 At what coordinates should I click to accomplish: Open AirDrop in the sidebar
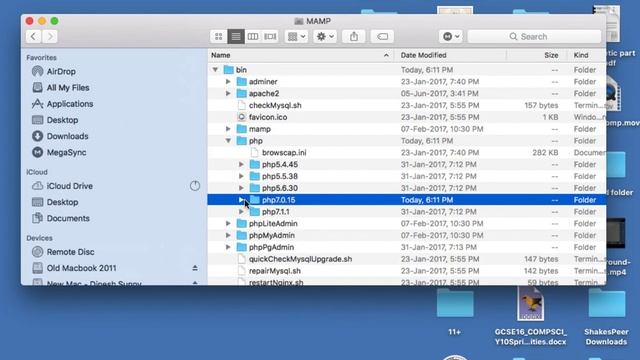61,71
